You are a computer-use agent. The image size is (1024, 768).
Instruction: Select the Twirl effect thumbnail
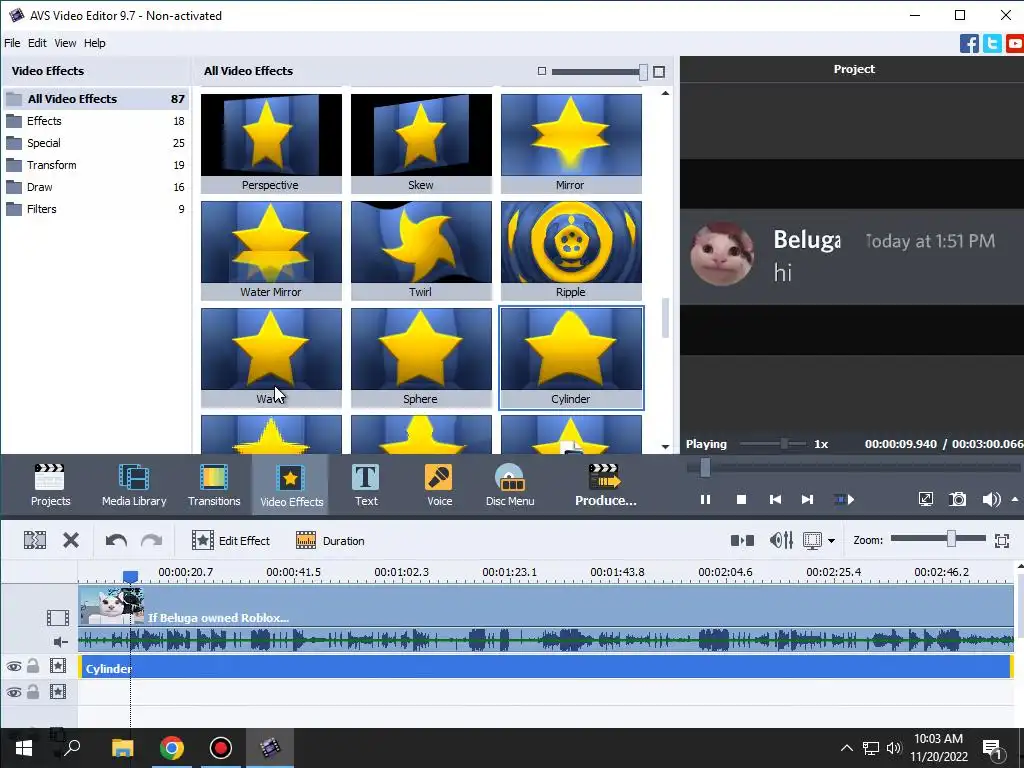click(421, 250)
